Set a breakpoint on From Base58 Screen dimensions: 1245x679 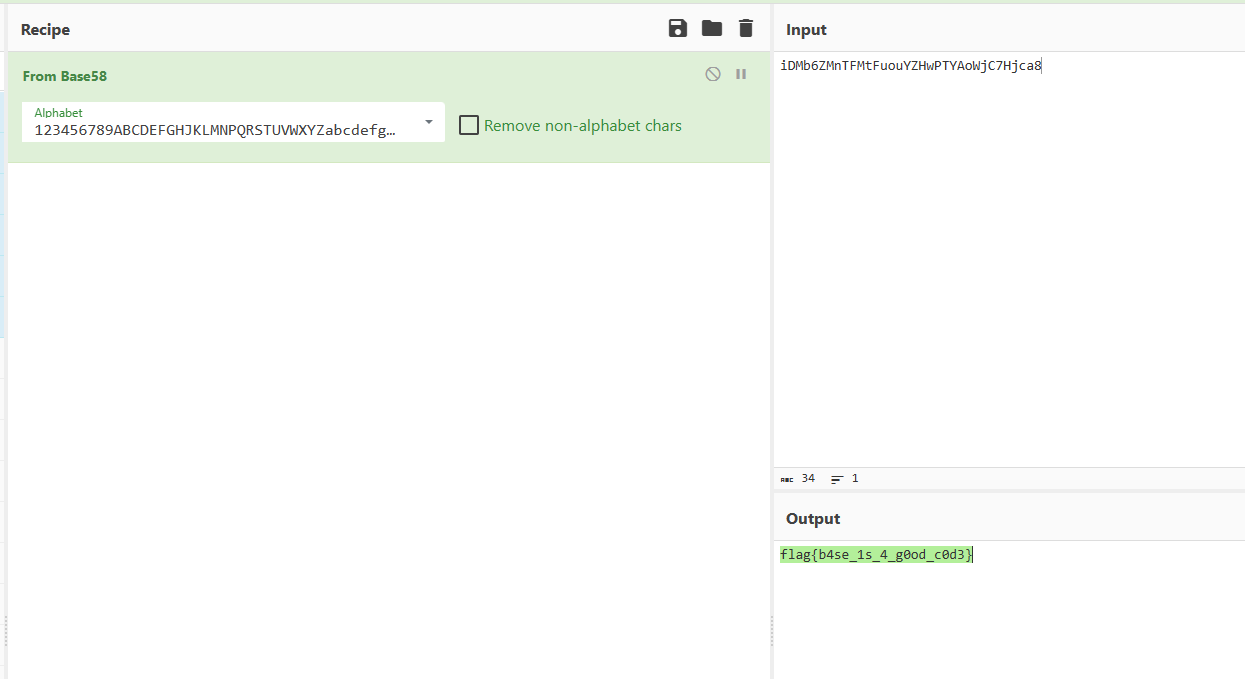click(x=741, y=74)
